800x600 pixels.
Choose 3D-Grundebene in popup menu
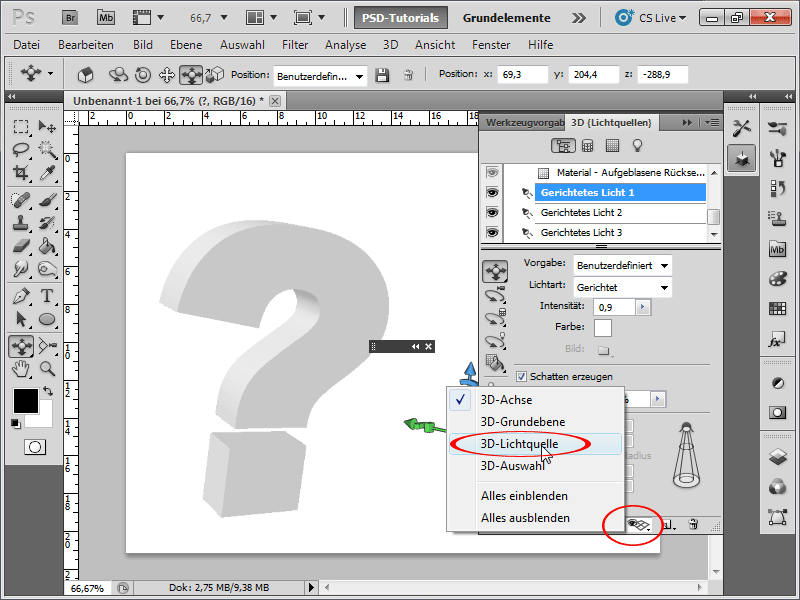coord(535,422)
